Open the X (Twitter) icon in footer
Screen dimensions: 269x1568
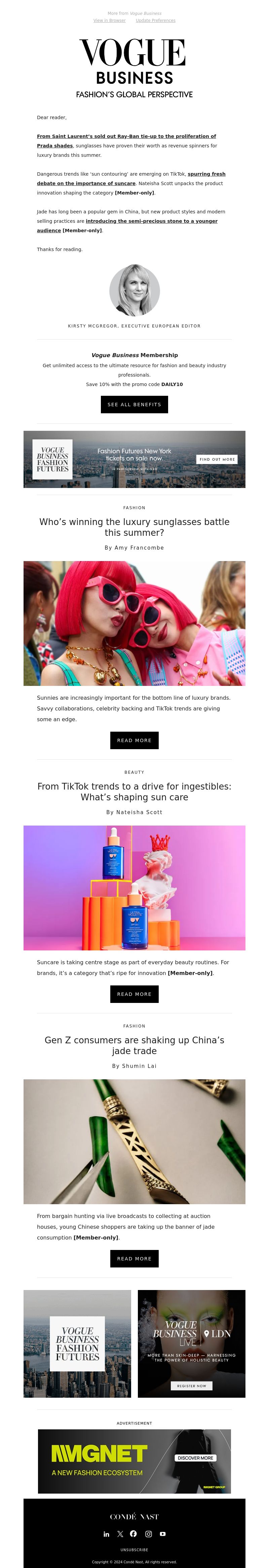(120, 1534)
